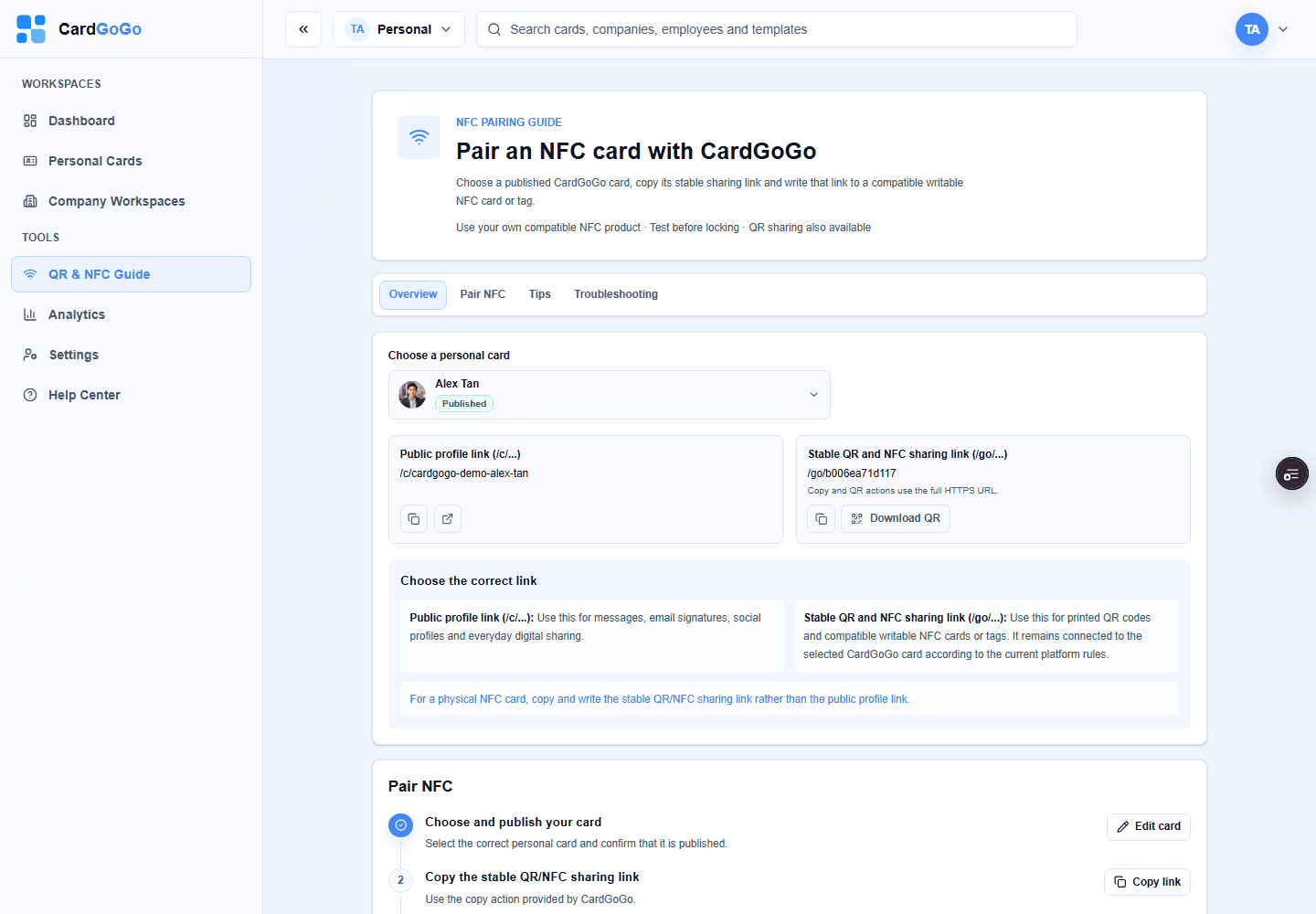Viewport: 1316px width, 914px height.
Task: Open the TA user avatar
Action: pyautogui.click(x=1252, y=29)
